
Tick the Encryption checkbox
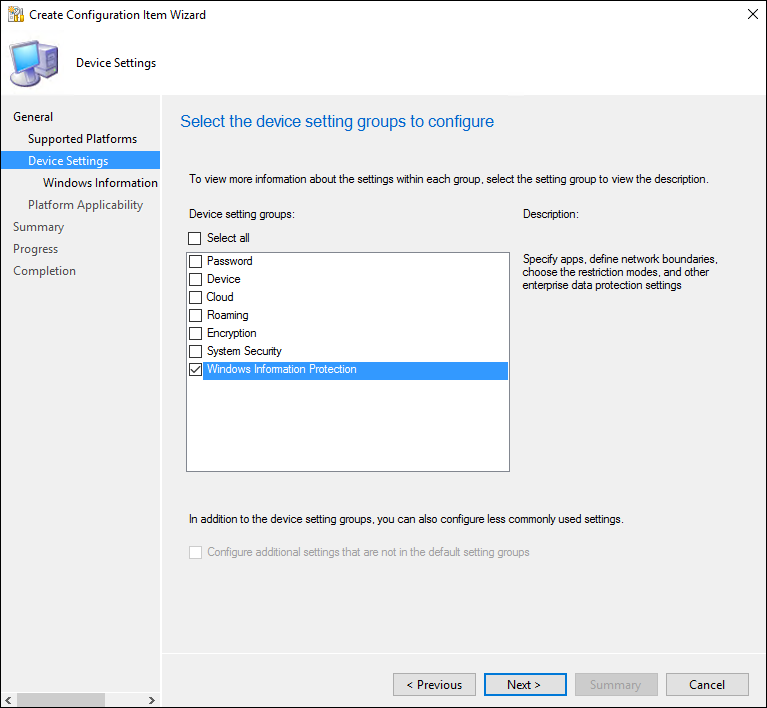pyautogui.click(x=196, y=333)
